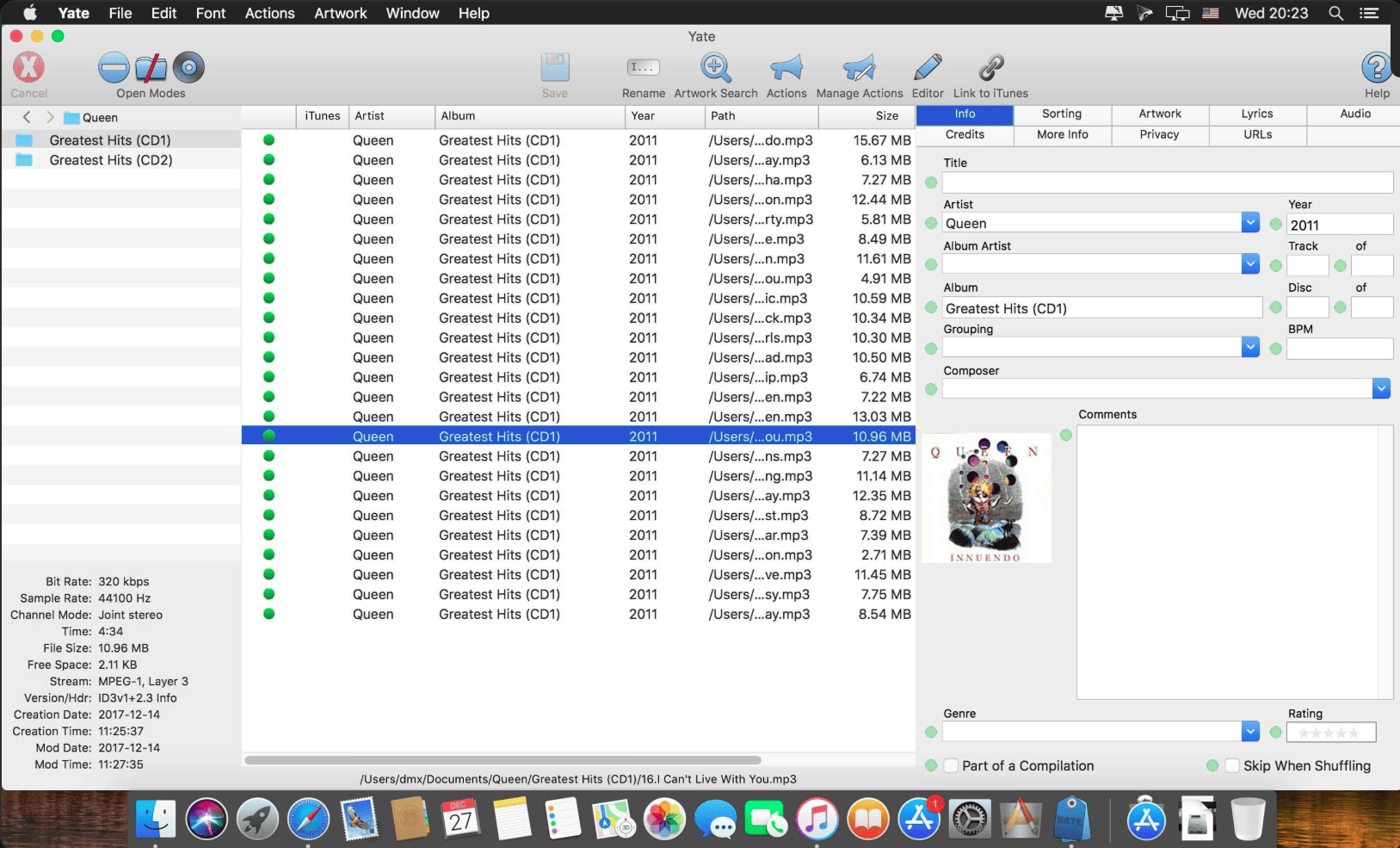The height and width of the screenshot is (848, 1400).
Task: Toggle Skip When Shuffling checkbox
Action: tap(1232, 765)
